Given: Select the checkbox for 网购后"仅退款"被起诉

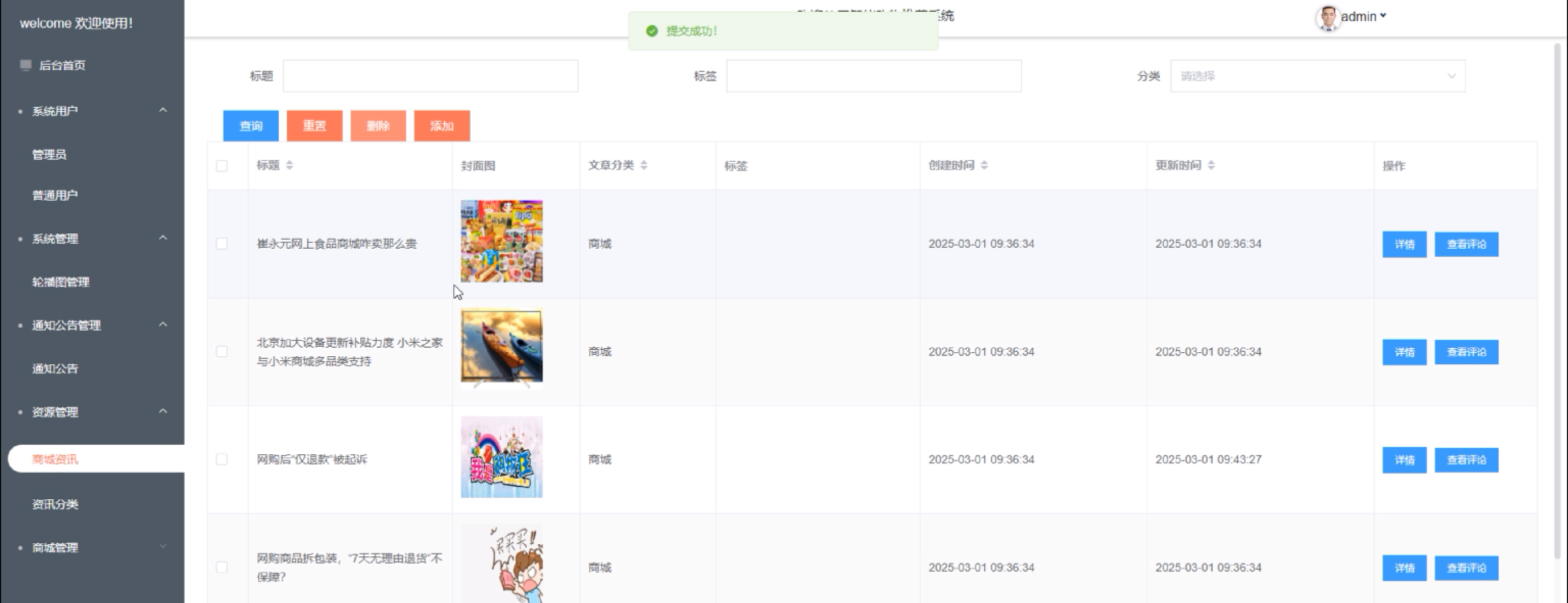Looking at the screenshot, I should click(x=222, y=459).
